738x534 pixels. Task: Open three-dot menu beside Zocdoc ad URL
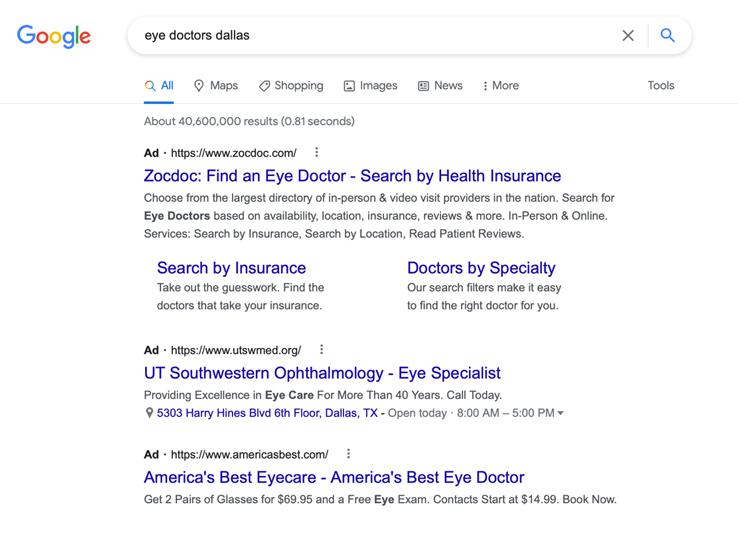[x=317, y=153]
